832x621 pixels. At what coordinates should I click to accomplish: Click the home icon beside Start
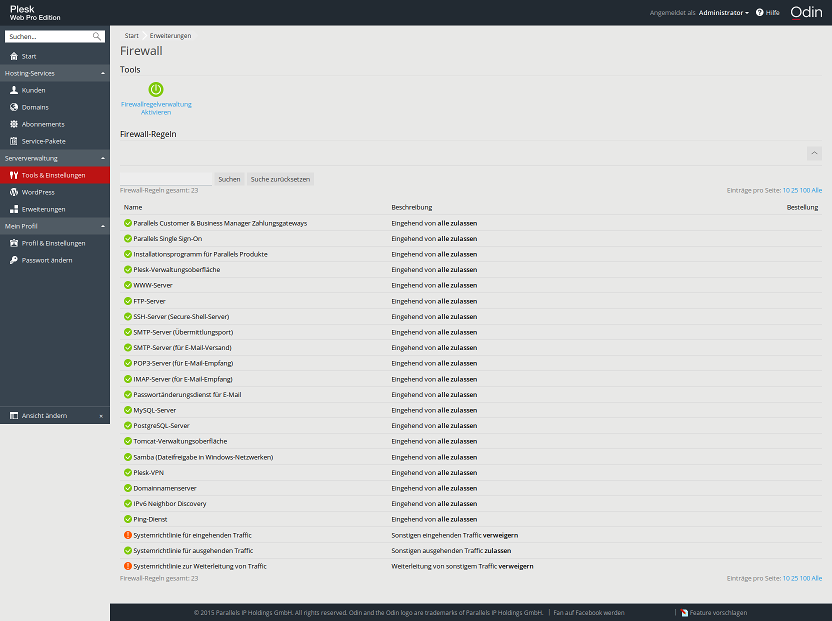click(x=14, y=56)
